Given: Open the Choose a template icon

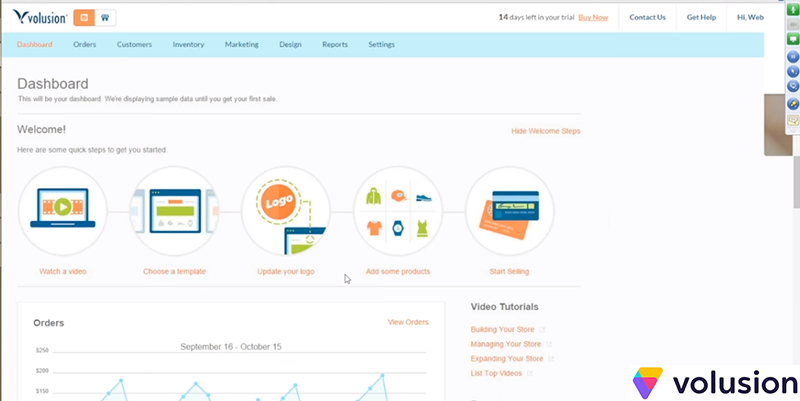Looking at the screenshot, I should tap(174, 211).
